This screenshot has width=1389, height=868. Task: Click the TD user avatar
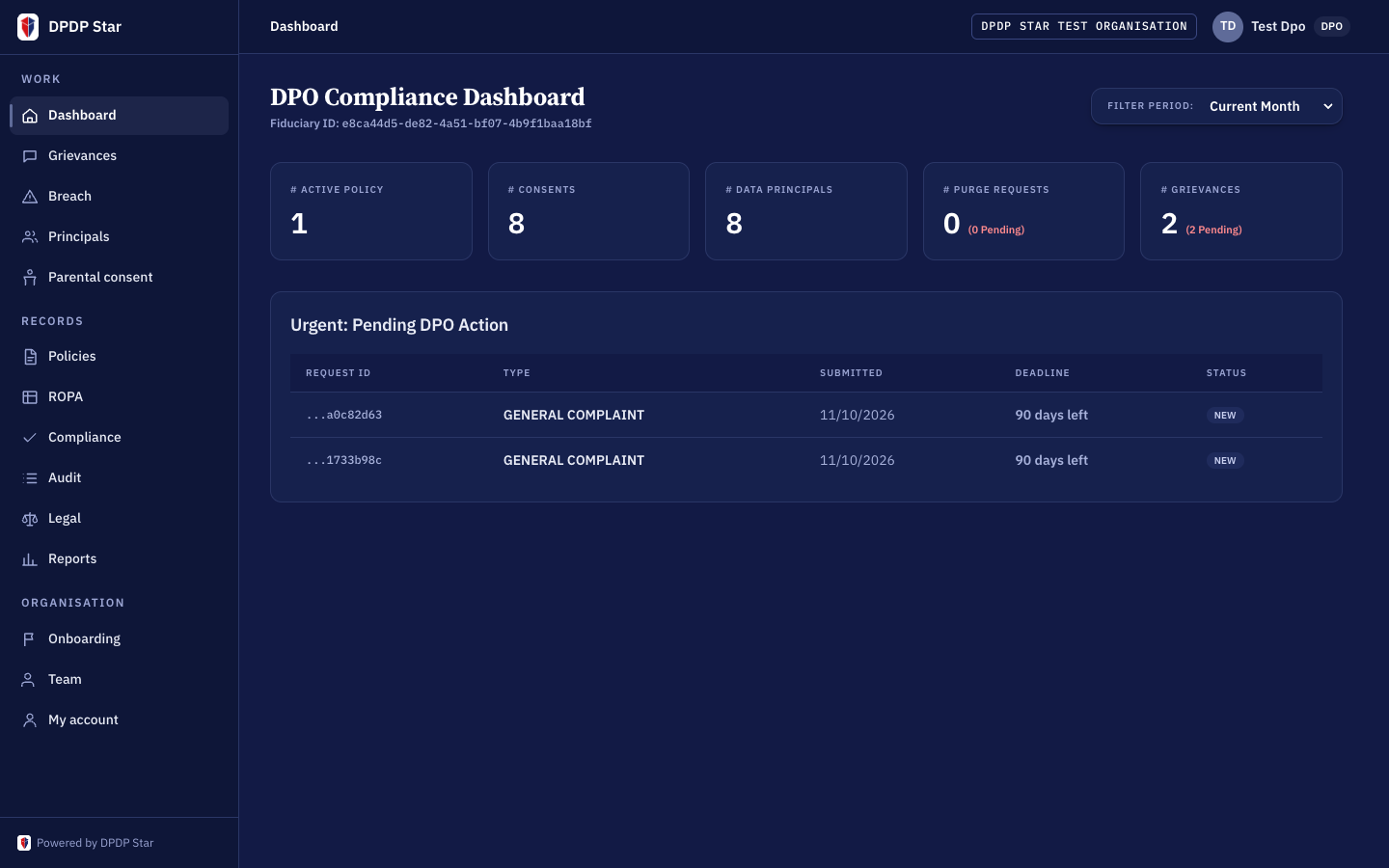[1228, 26]
